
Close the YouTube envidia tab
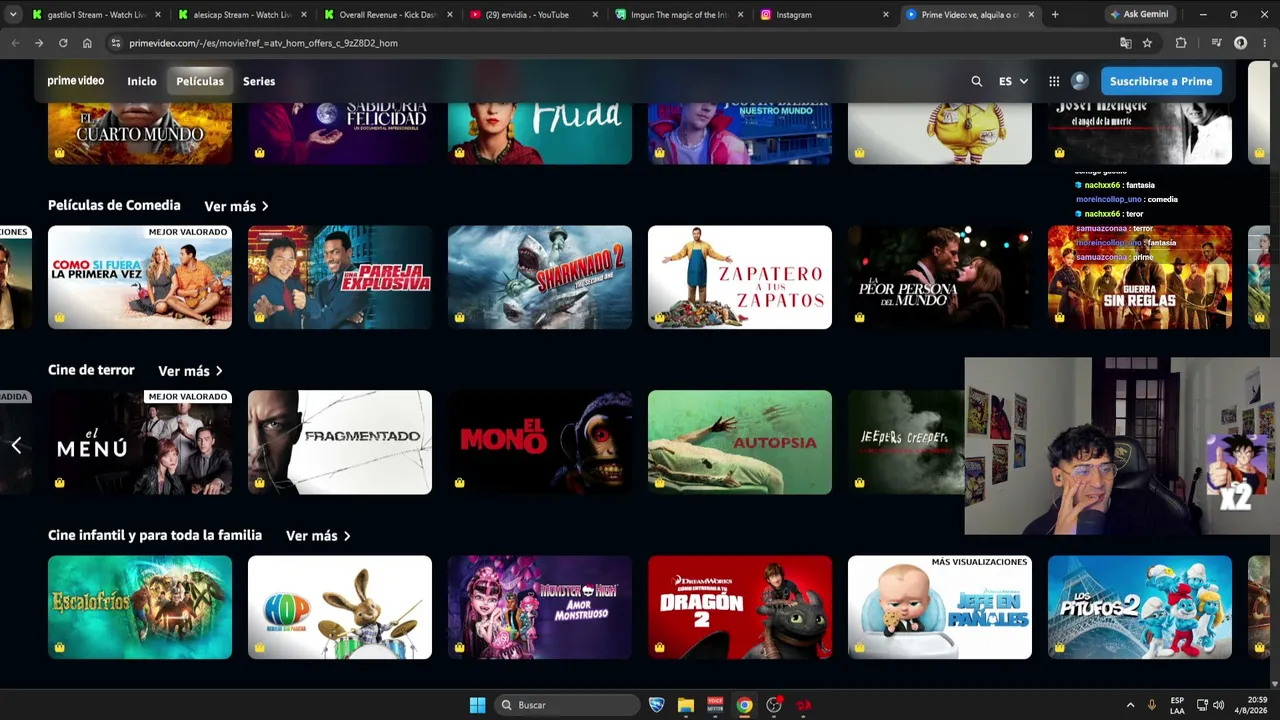pyautogui.click(x=596, y=15)
